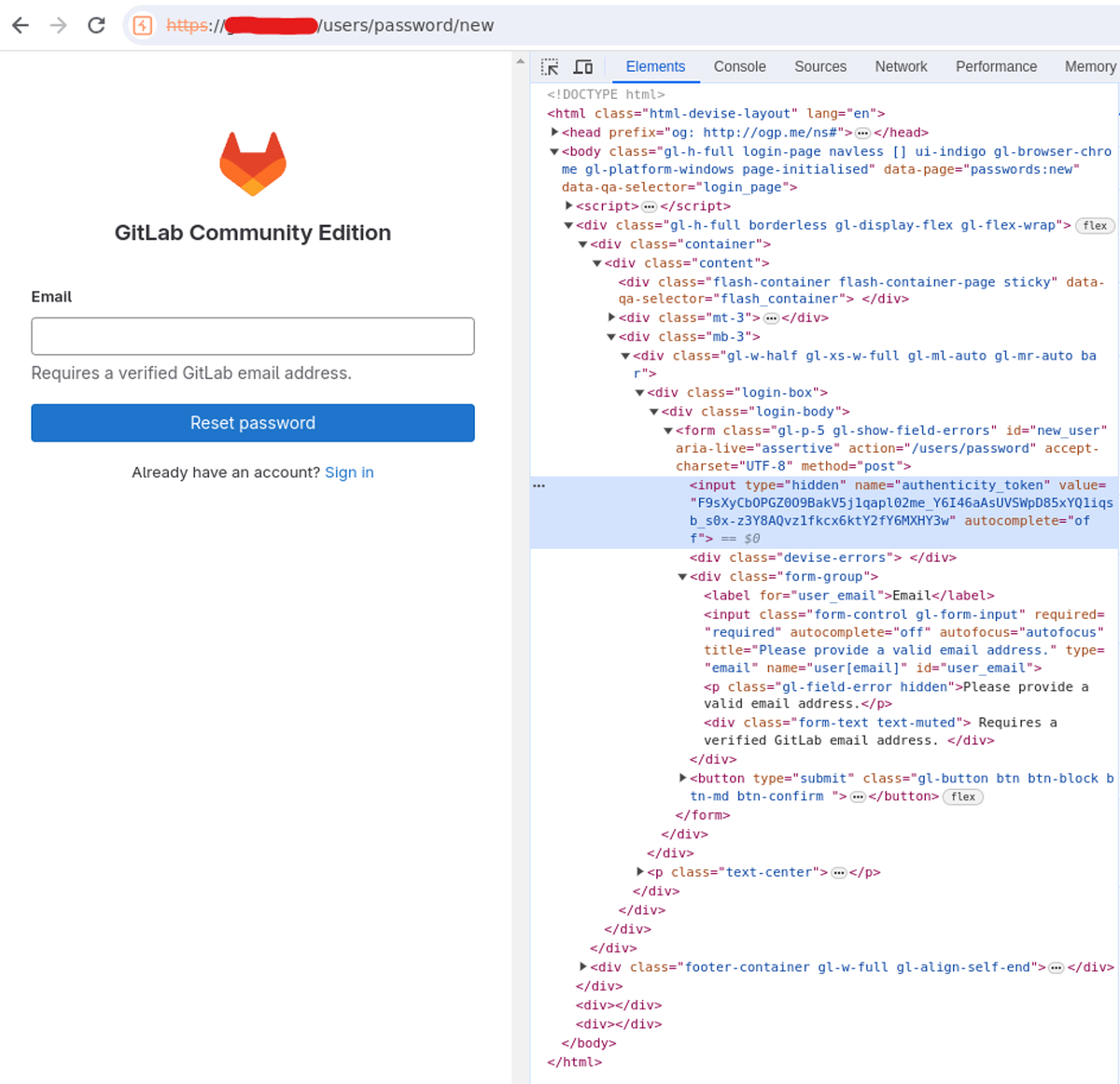Click the ellipsis inside the button node
Screen dimensions: 1120x1084
tap(858, 796)
